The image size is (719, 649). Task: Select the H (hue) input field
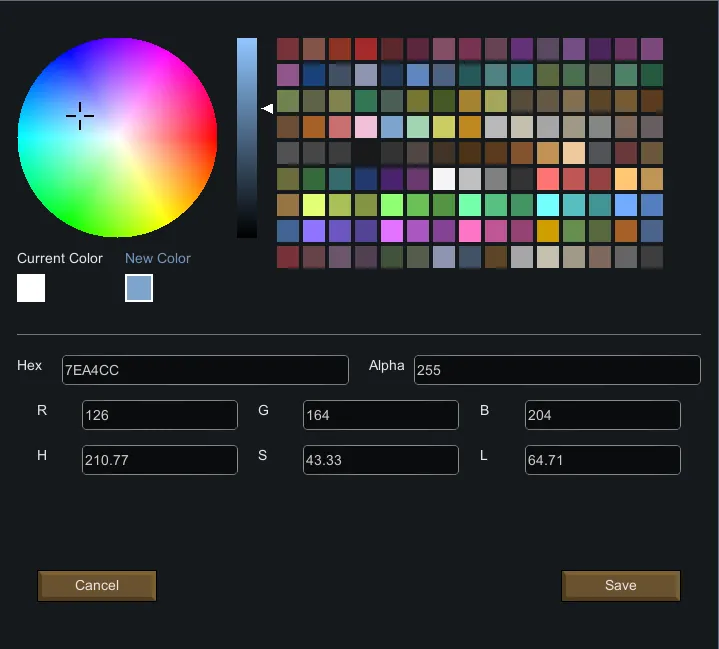[160, 460]
